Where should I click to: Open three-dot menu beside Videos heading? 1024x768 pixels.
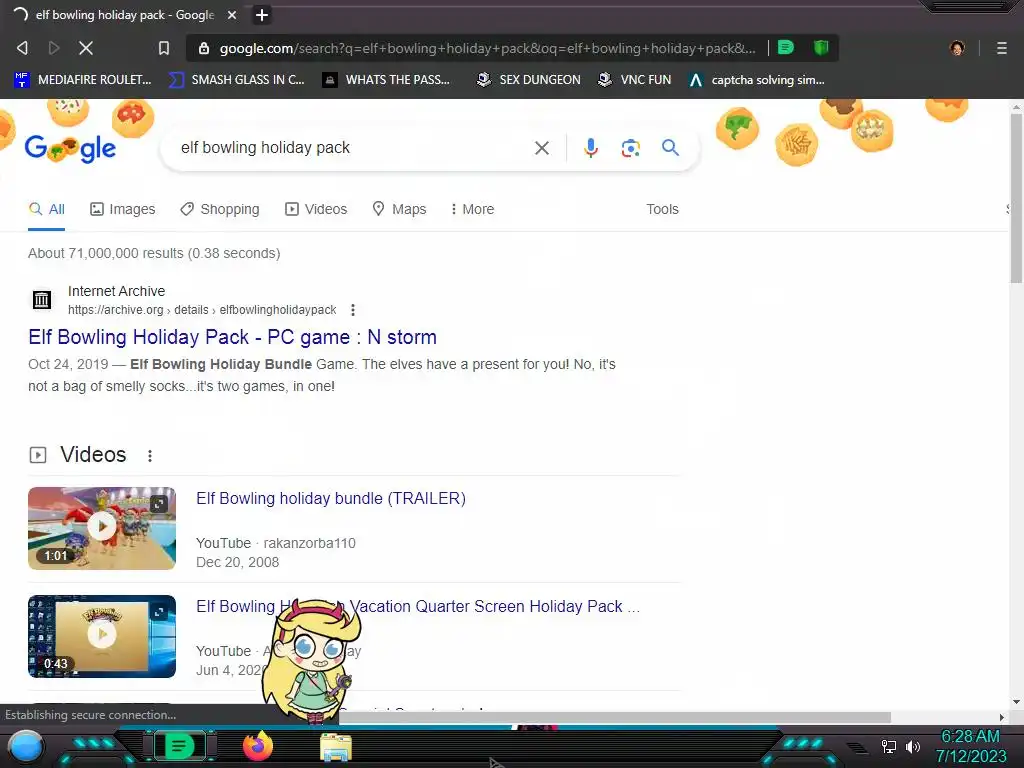pos(150,455)
